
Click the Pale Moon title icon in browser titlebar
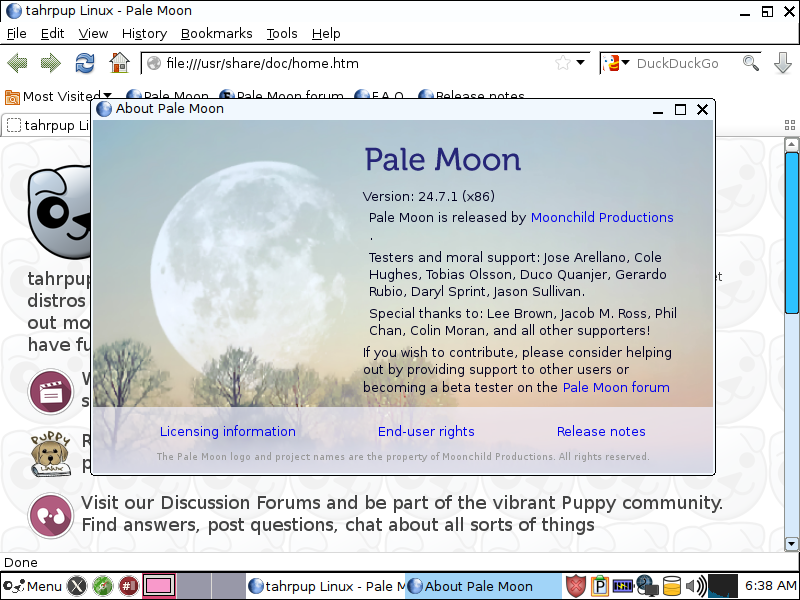coord(14,11)
